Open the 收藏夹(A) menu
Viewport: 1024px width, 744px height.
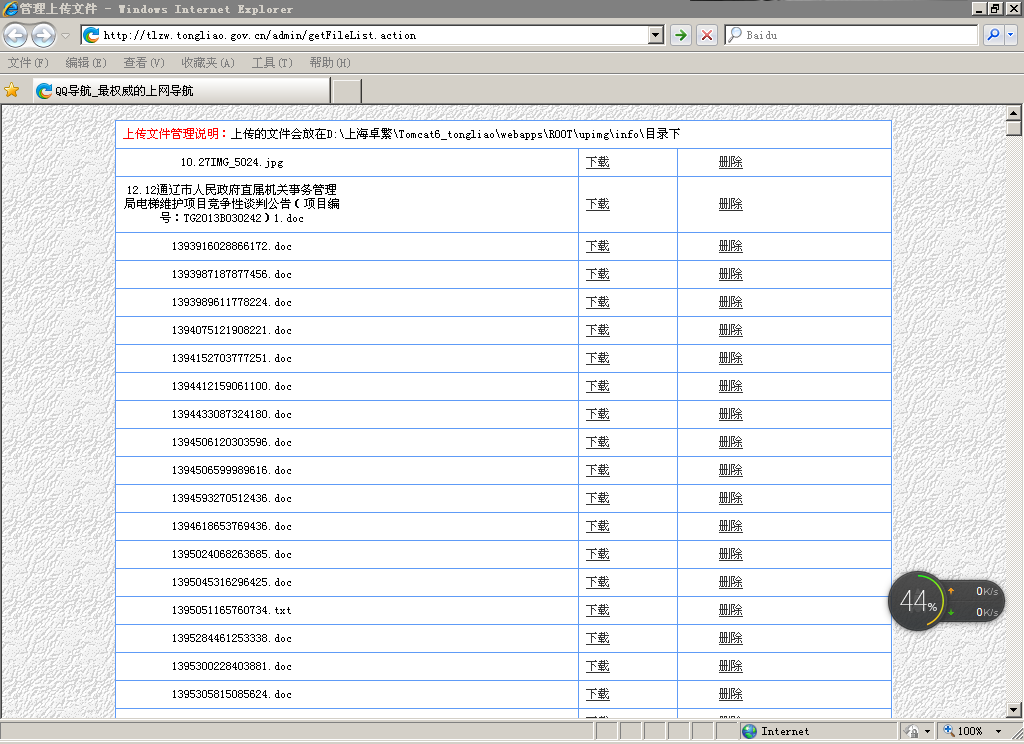click(208, 63)
